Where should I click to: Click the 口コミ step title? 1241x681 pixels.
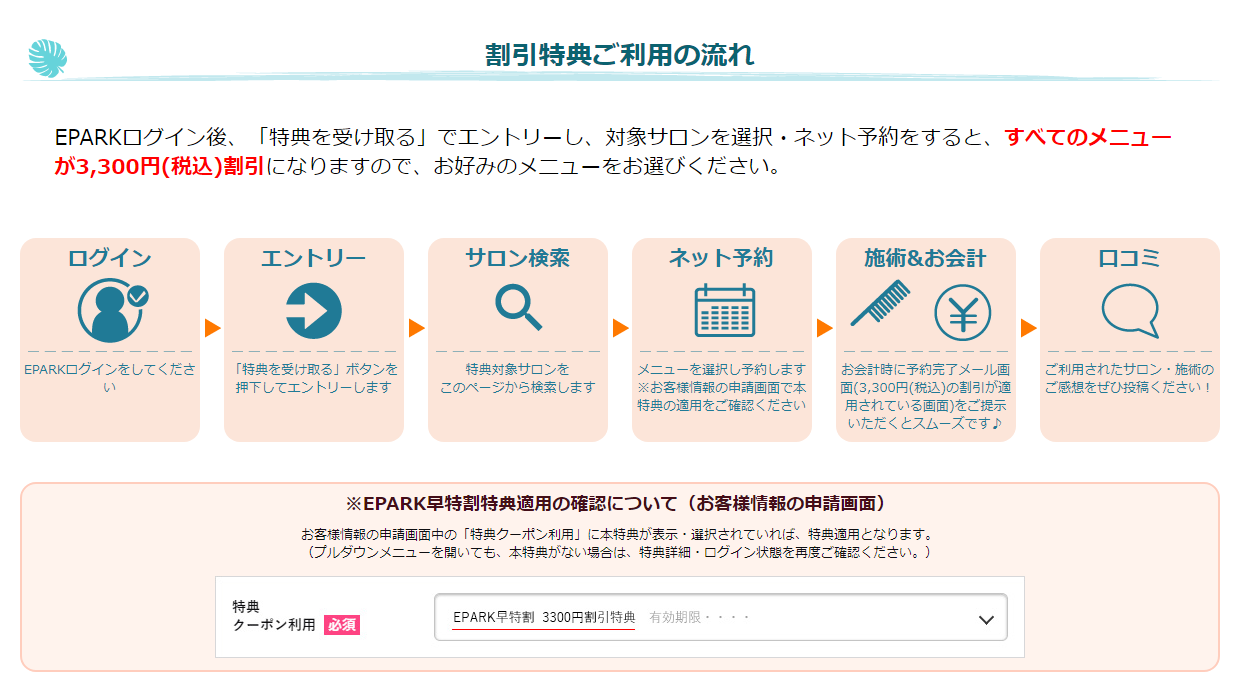pyautogui.click(x=1130, y=258)
